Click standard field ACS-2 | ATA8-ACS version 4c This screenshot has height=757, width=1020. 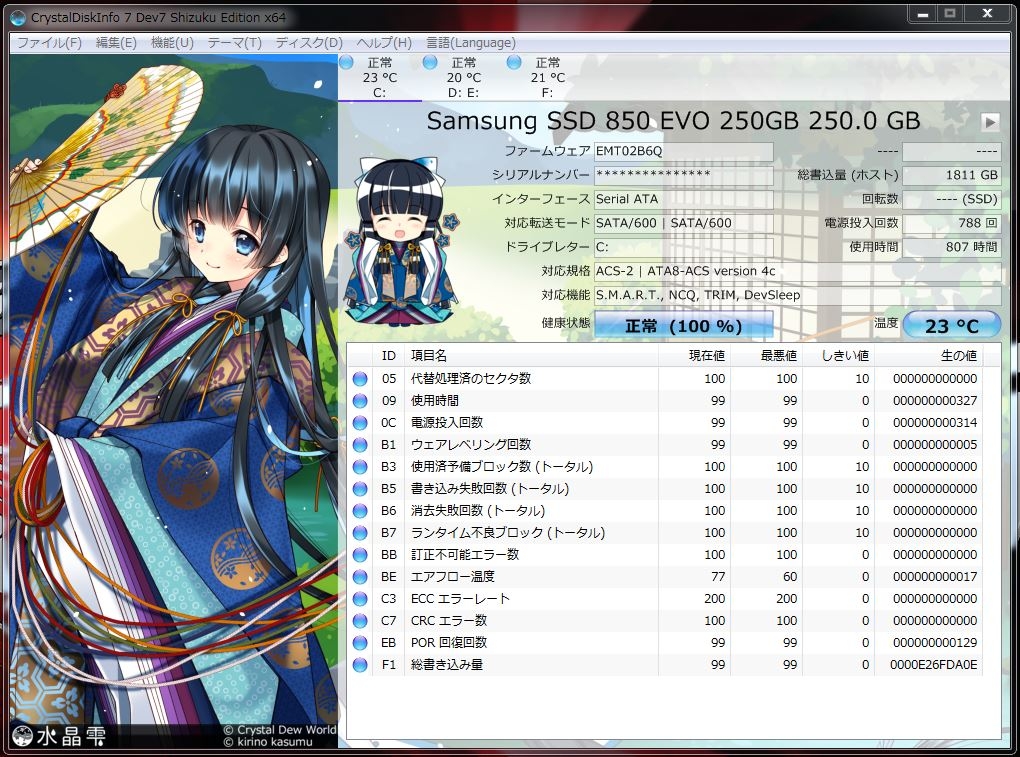798,272
